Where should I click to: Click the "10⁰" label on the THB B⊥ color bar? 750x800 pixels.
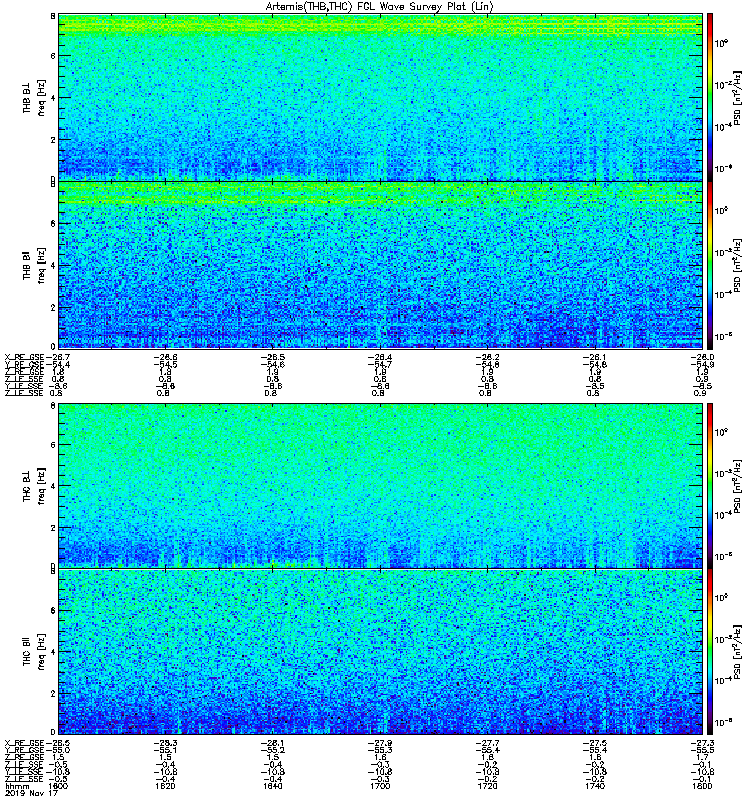click(x=721, y=43)
